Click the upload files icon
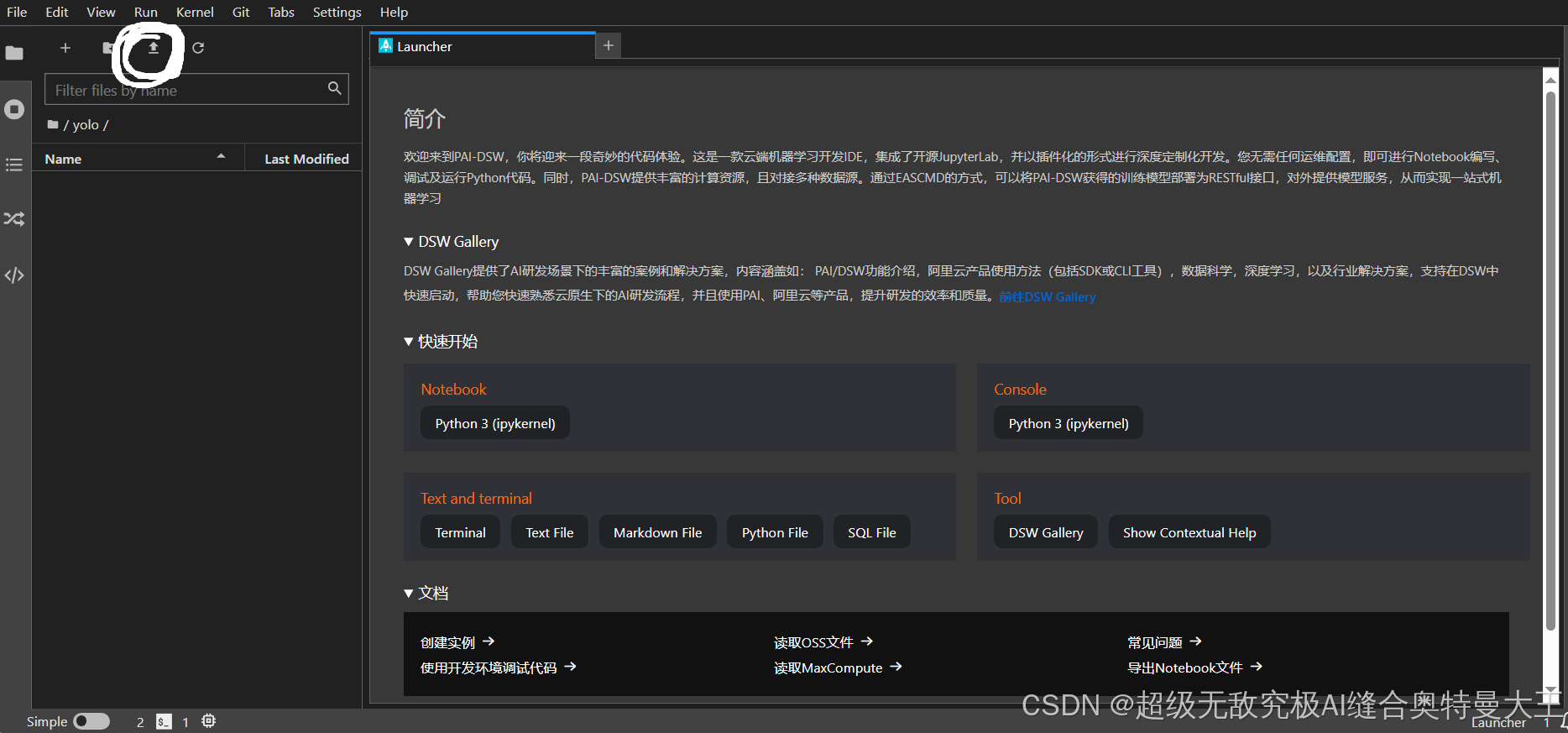 [x=153, y=49]
